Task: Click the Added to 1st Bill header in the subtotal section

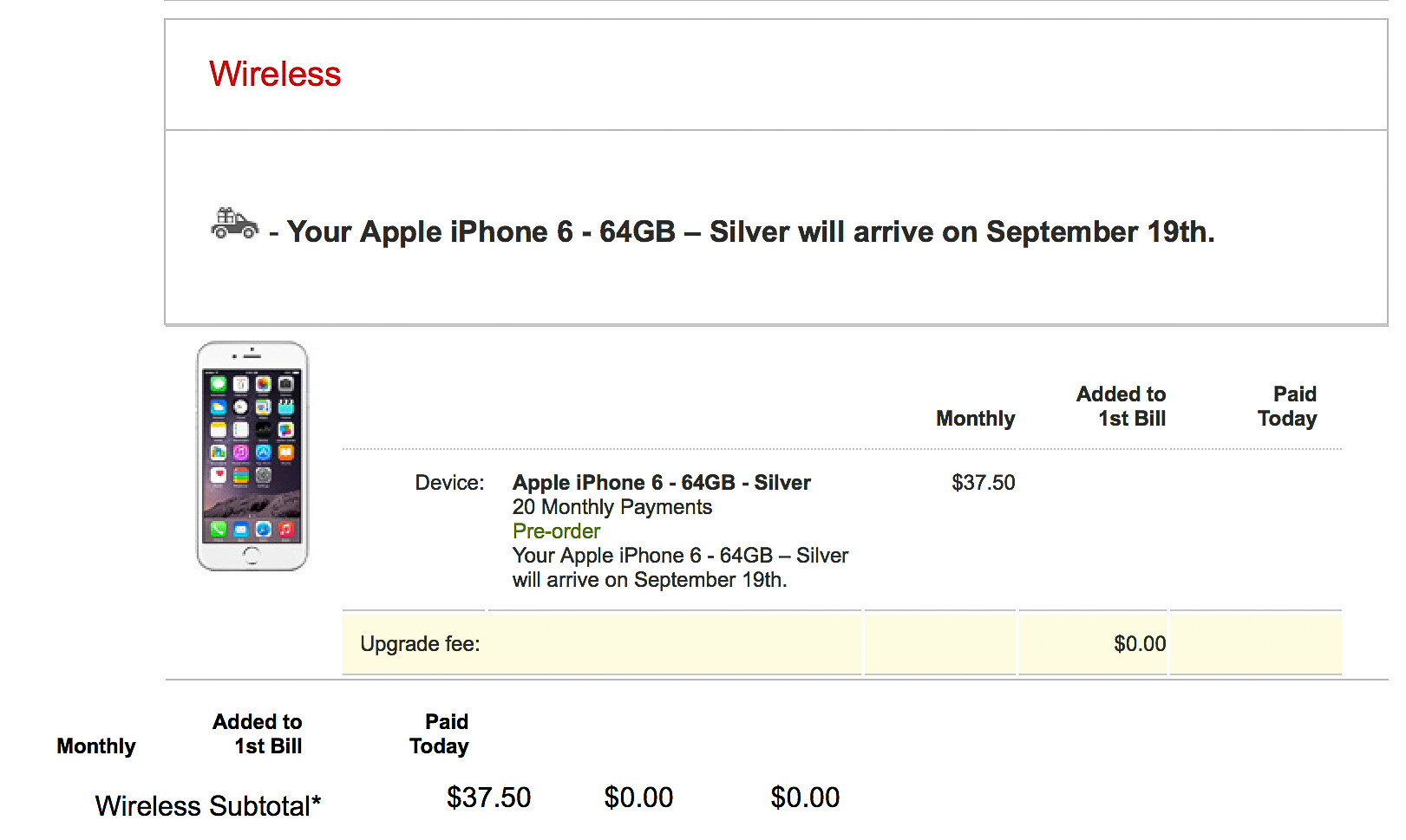Action: pos(258,734)
